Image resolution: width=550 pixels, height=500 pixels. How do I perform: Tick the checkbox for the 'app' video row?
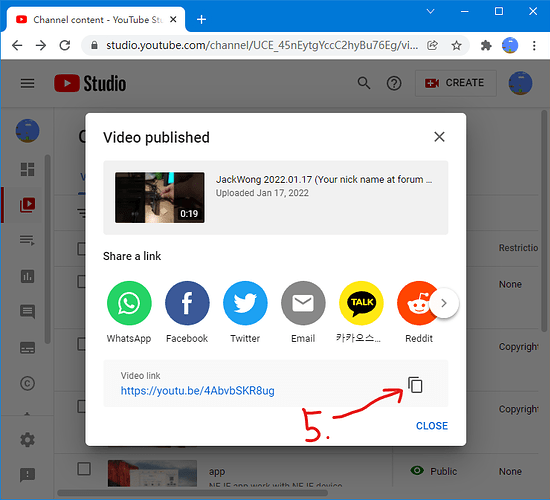(84, 469)
